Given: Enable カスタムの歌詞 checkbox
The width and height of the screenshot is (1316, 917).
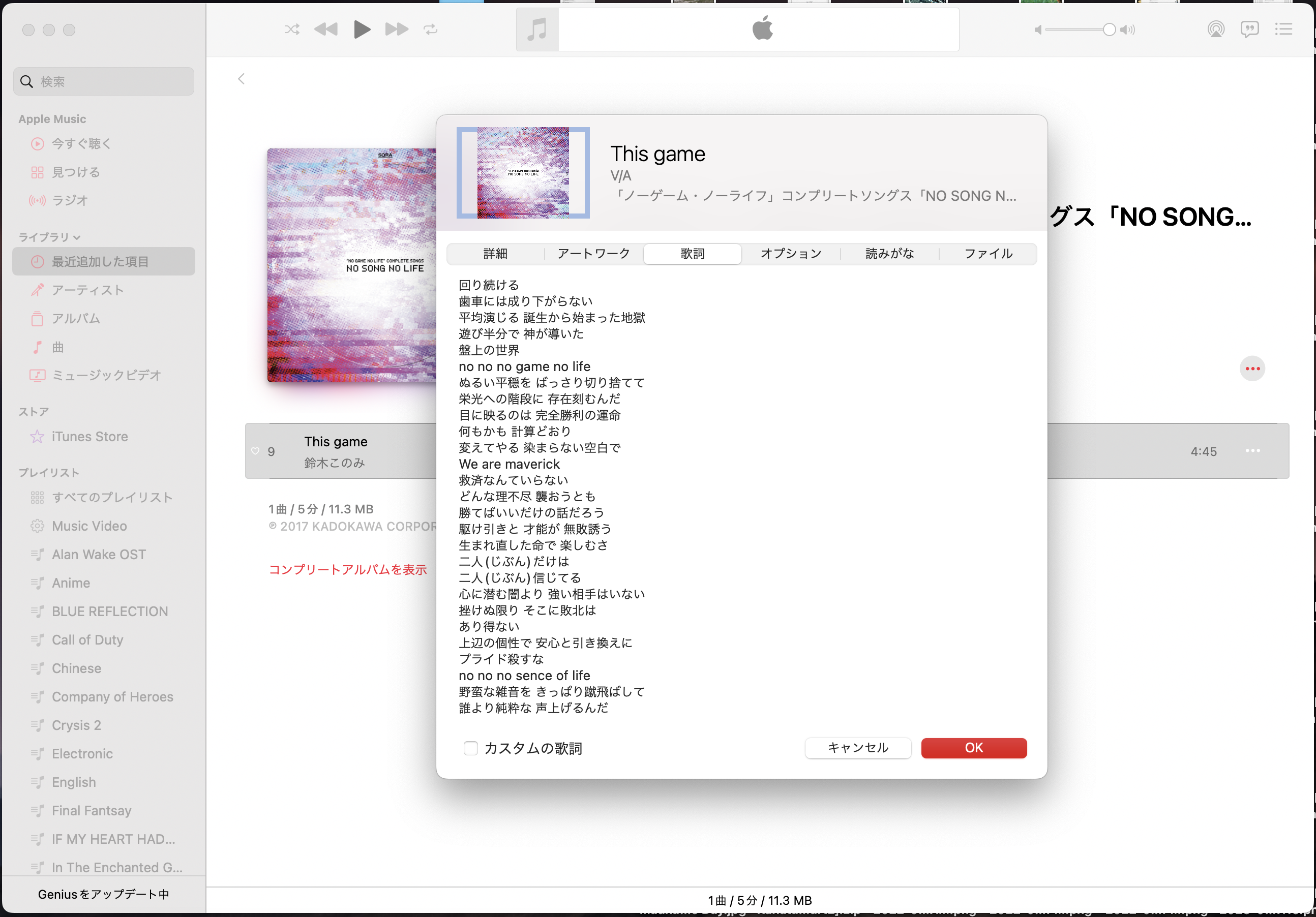Looking at the screenshot, I should tap(470, 748).
